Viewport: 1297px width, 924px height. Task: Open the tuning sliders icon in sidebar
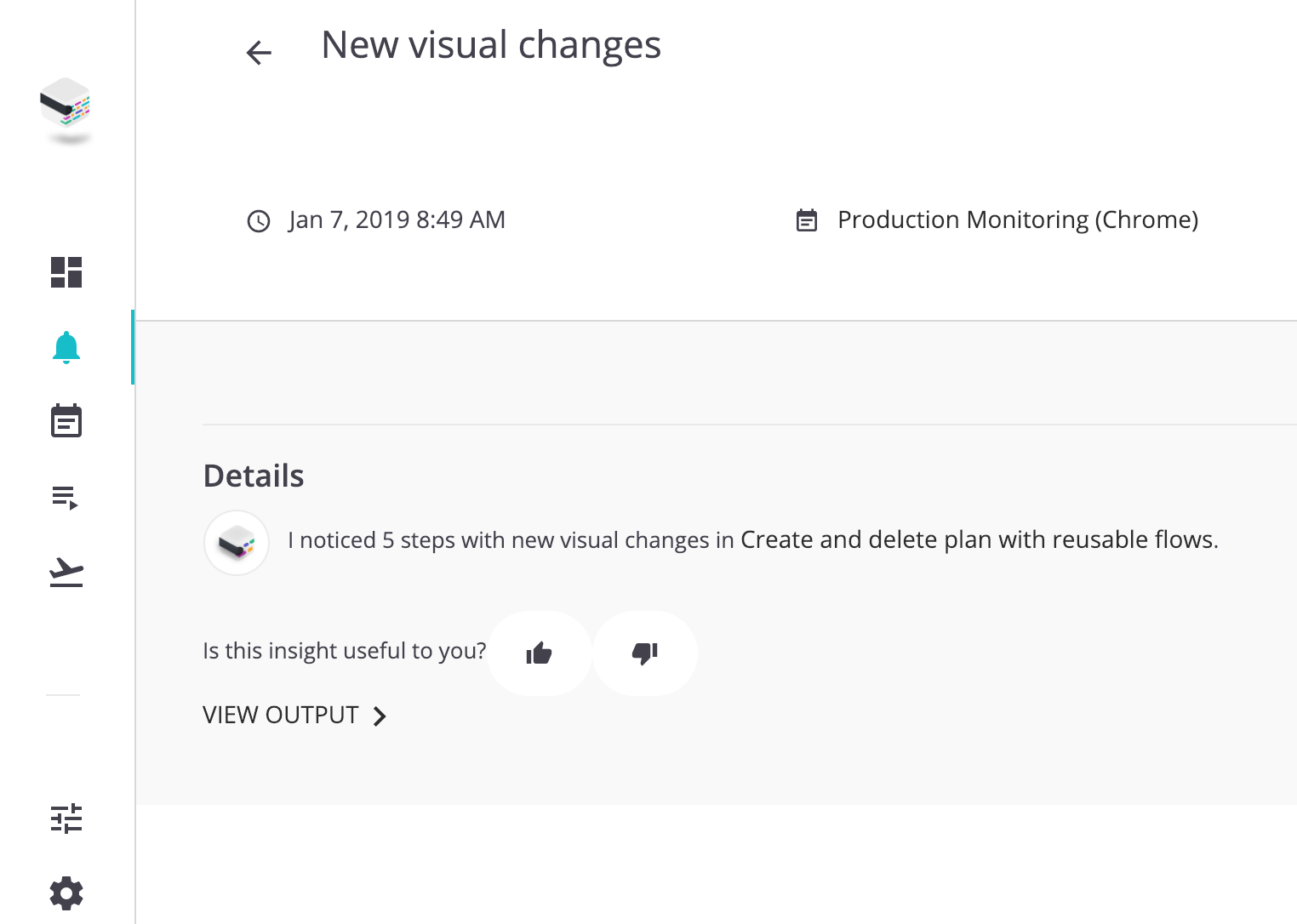coord(66,818)
